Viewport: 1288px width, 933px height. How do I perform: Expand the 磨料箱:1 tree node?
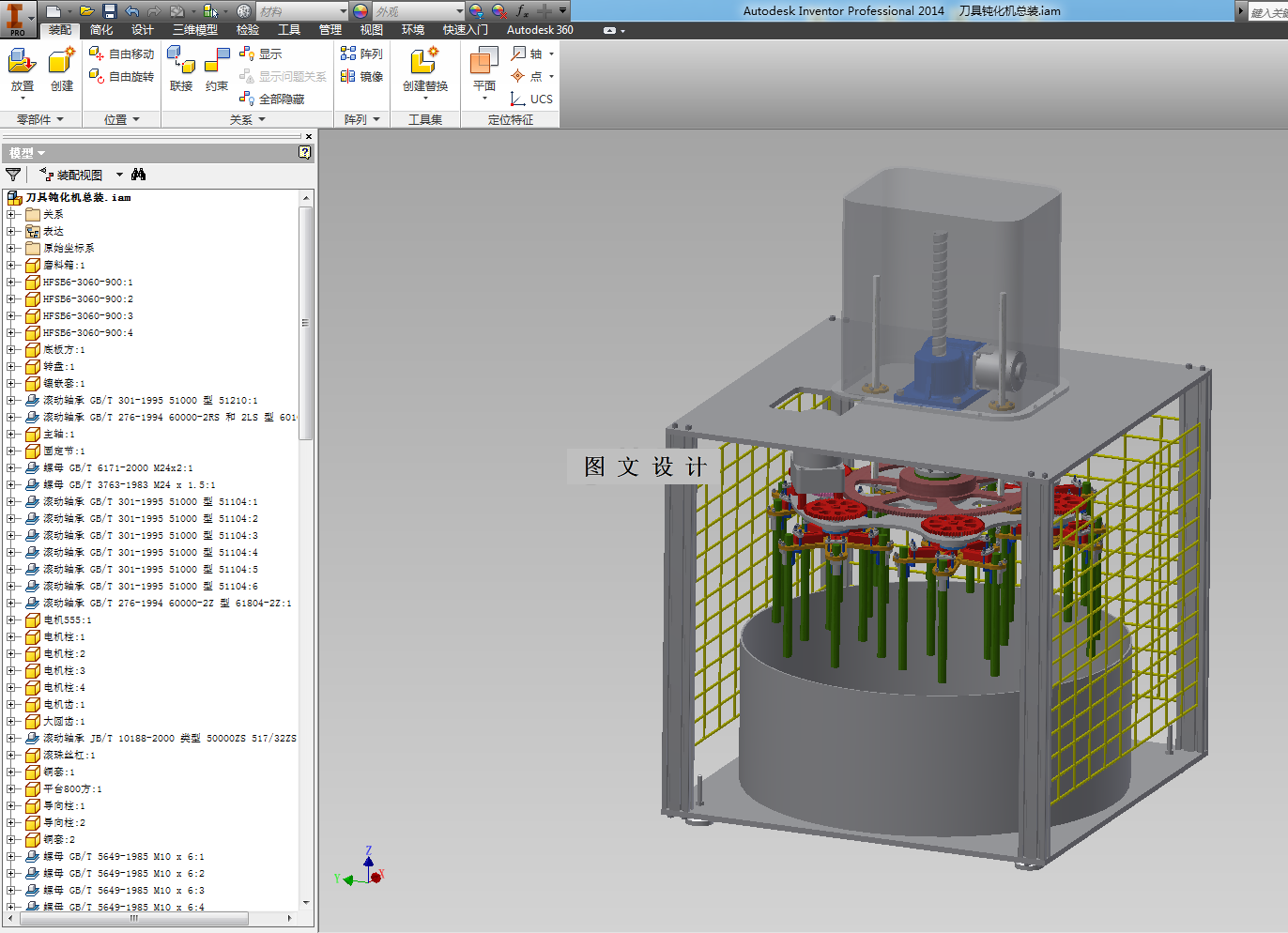pyautogui.click(x=11, y=266)
